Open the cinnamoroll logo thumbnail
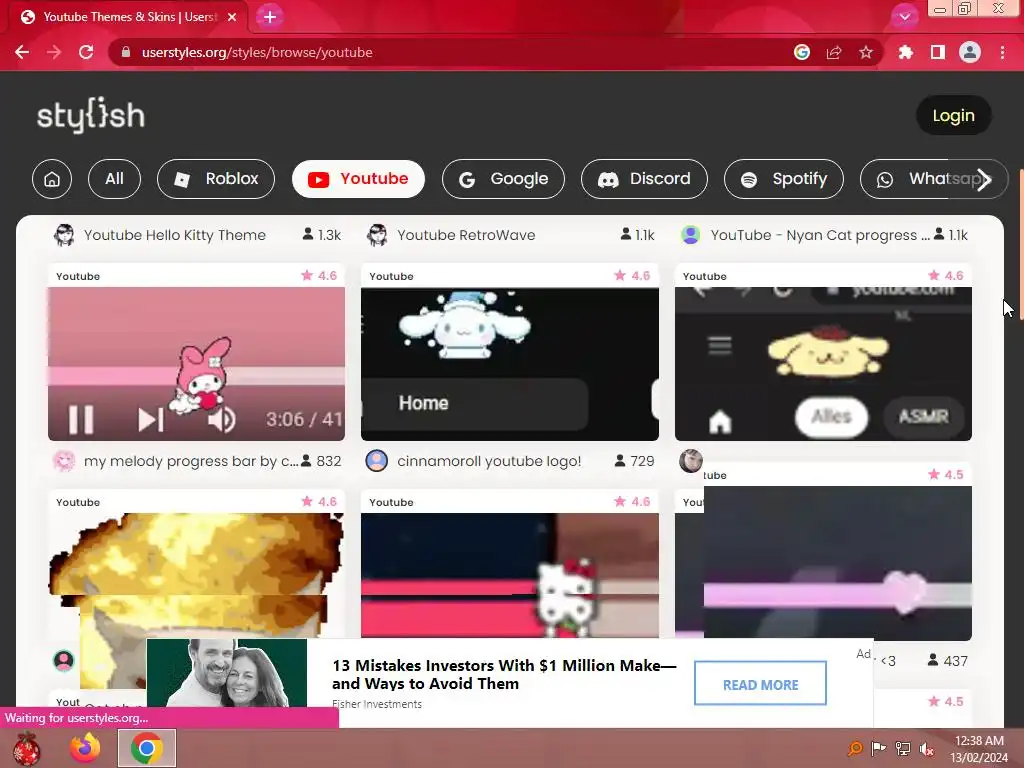Image resolution: width=1024 pixels, height=768 pixels. tap(509, 364)
